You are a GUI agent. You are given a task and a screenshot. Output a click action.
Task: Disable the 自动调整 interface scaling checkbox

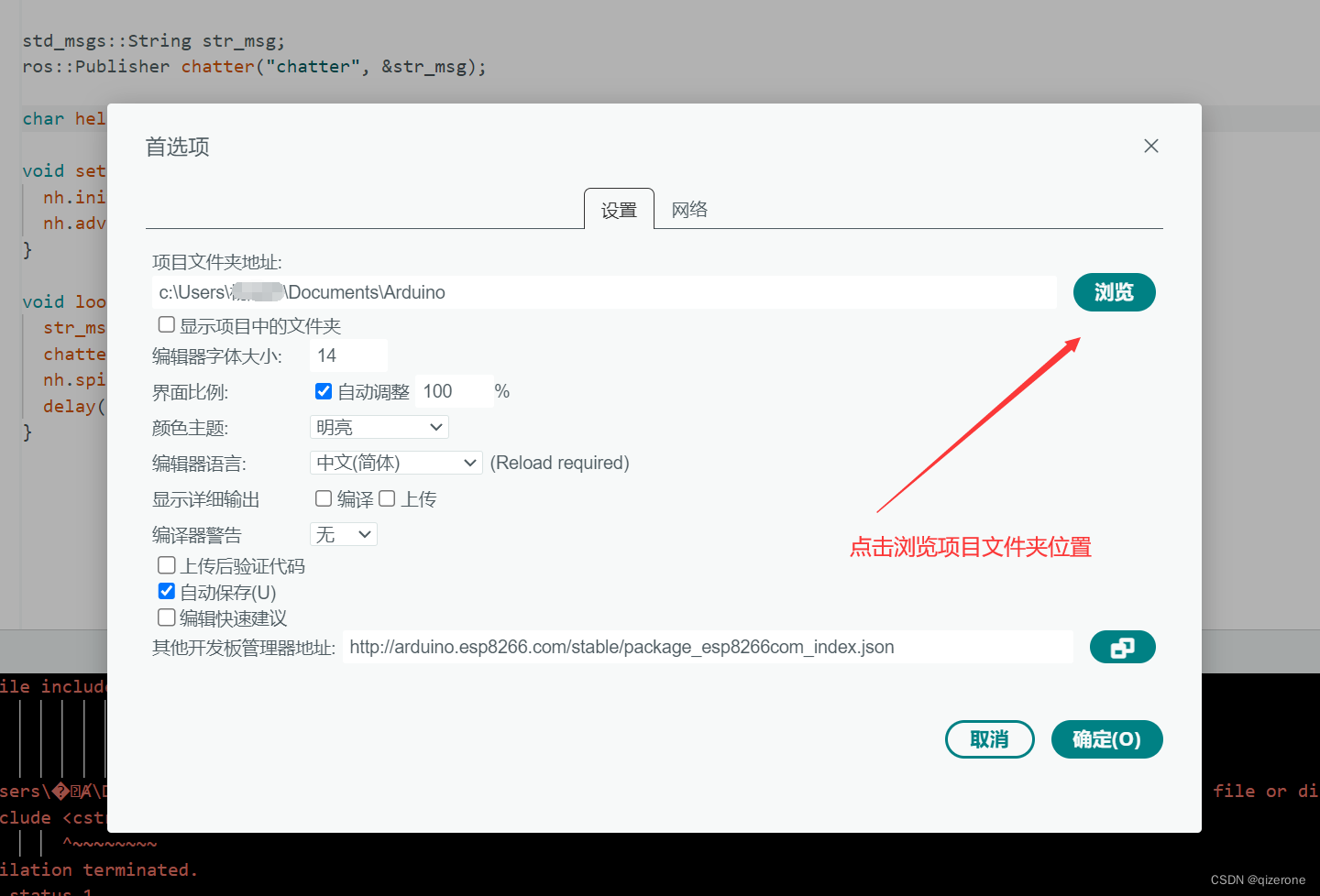pyautogui.click(x=324, y=390)
